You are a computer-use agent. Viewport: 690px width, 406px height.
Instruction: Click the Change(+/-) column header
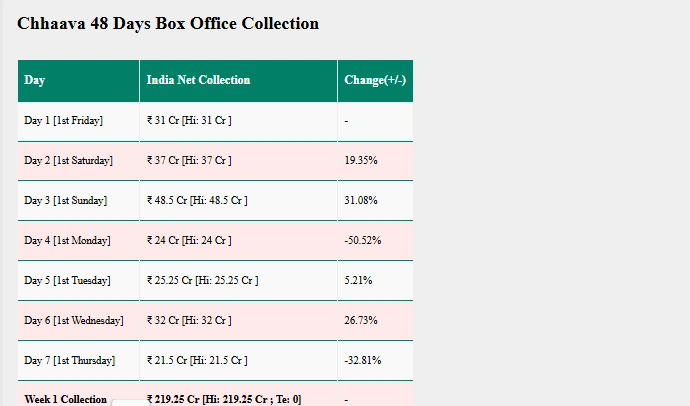tap(375, 81)
